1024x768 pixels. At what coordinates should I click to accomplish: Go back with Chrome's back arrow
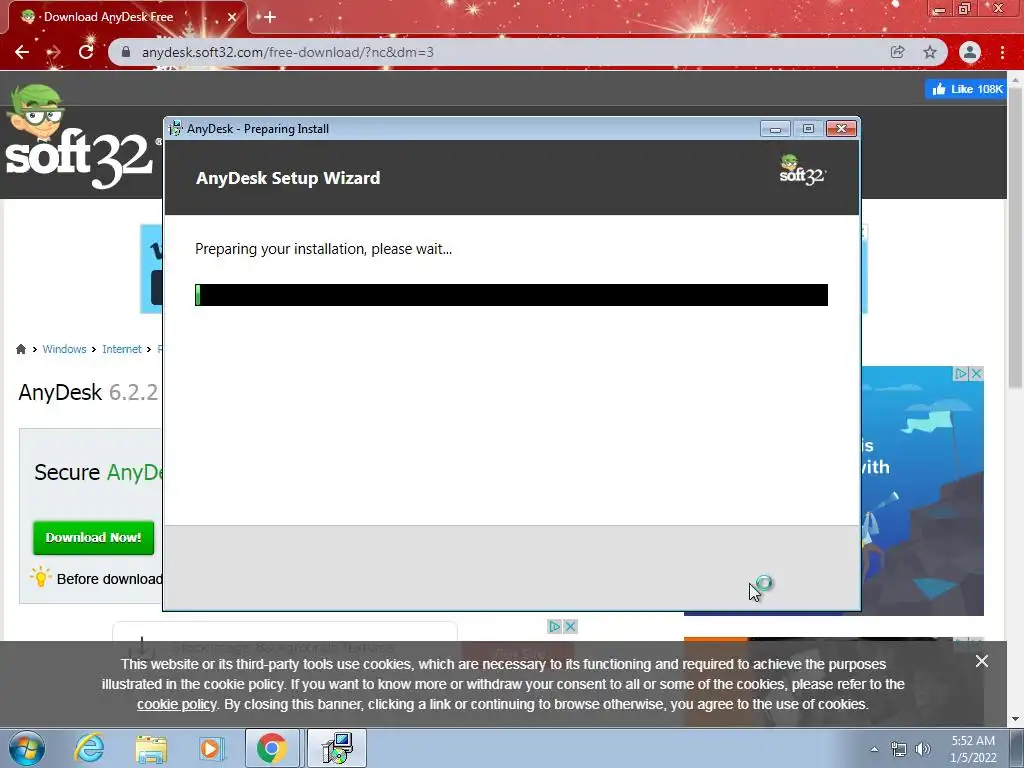[x=22, y=52]
